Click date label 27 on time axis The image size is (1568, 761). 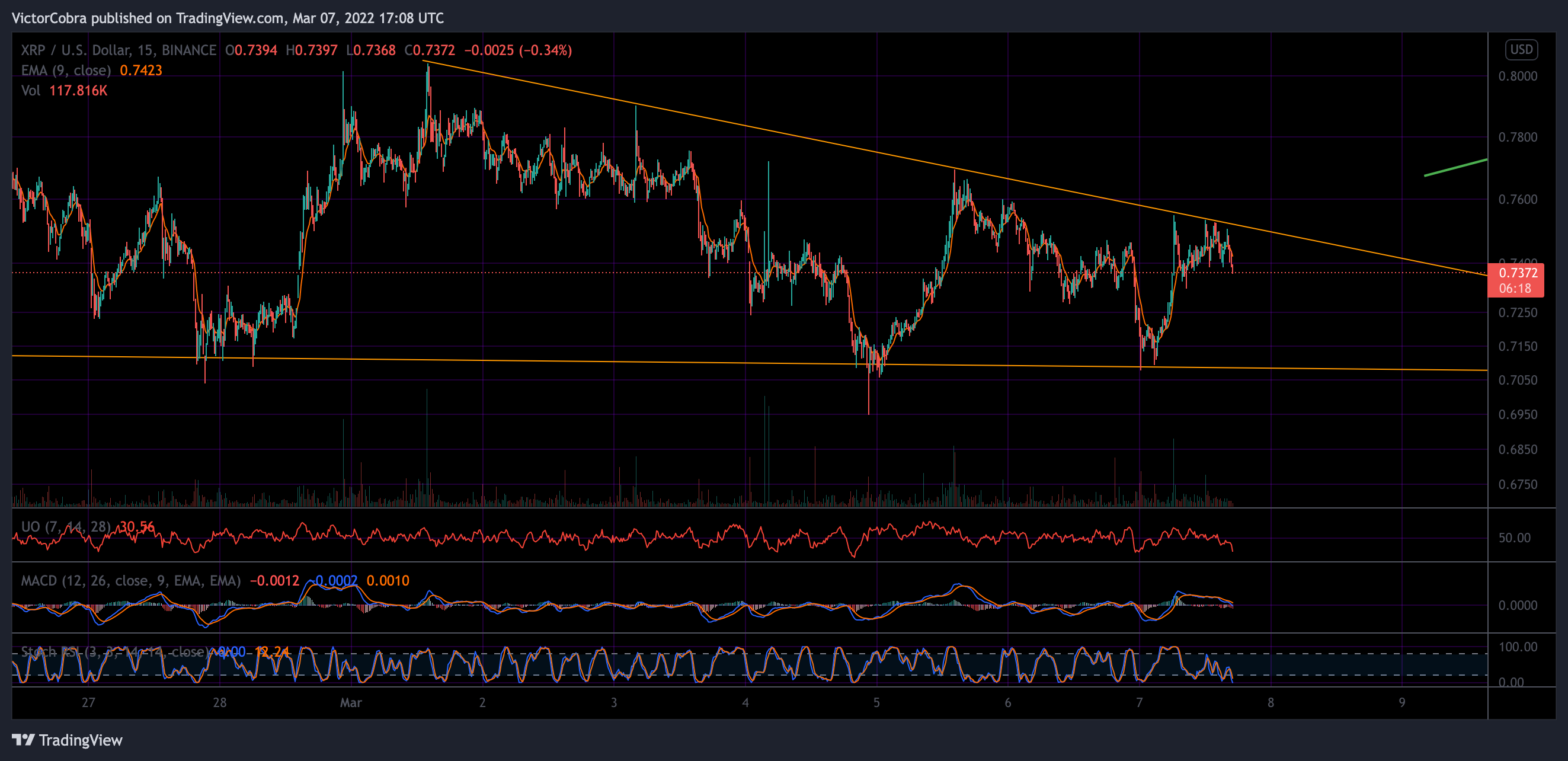tap(88, 702)
